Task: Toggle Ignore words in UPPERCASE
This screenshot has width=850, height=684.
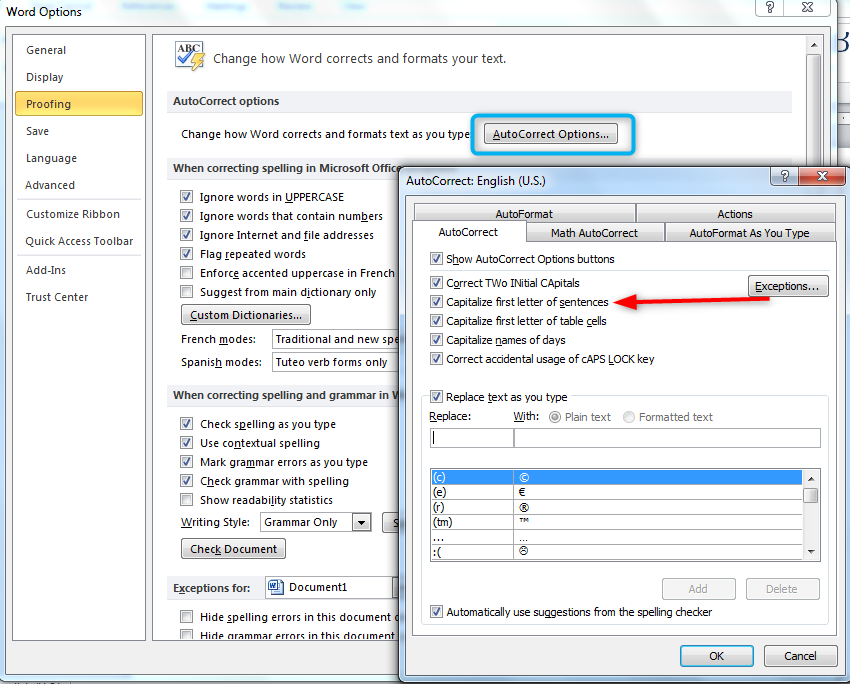Action: point(186,196)
